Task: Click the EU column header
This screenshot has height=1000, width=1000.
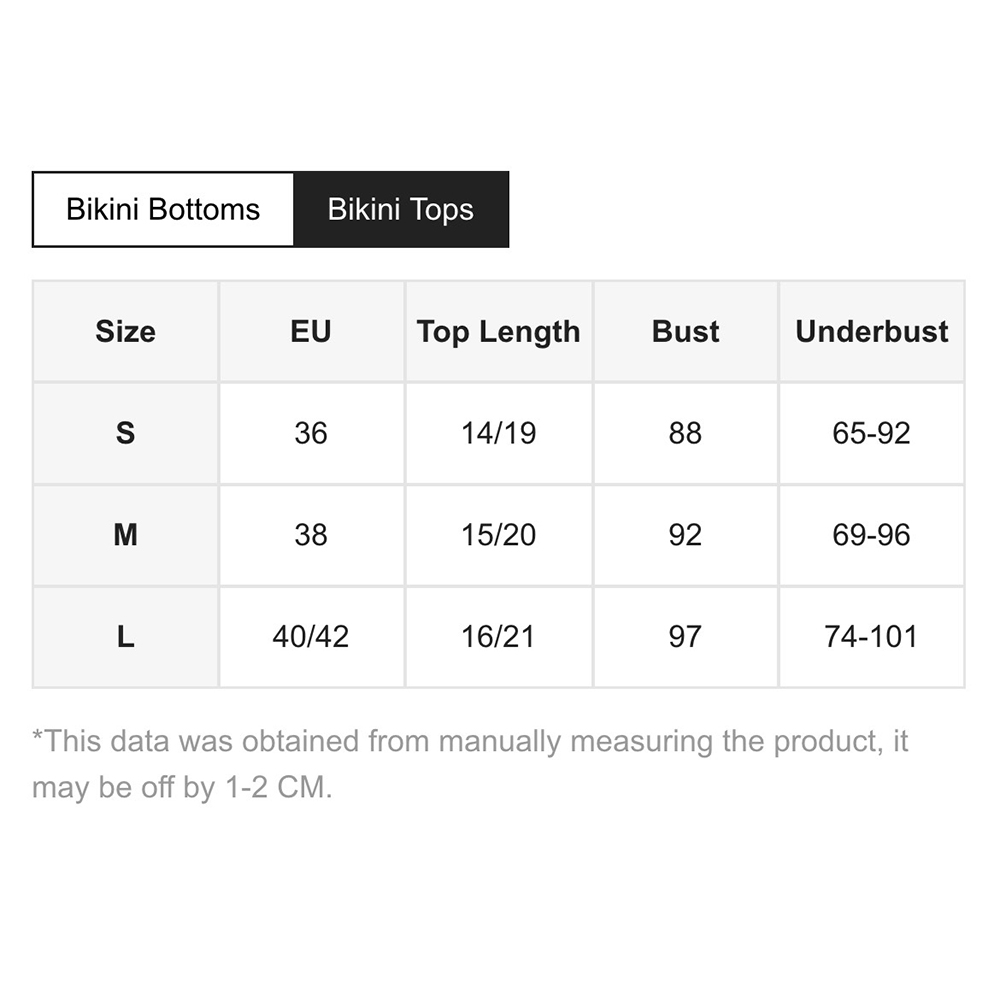Action: [x=311, y=332]
